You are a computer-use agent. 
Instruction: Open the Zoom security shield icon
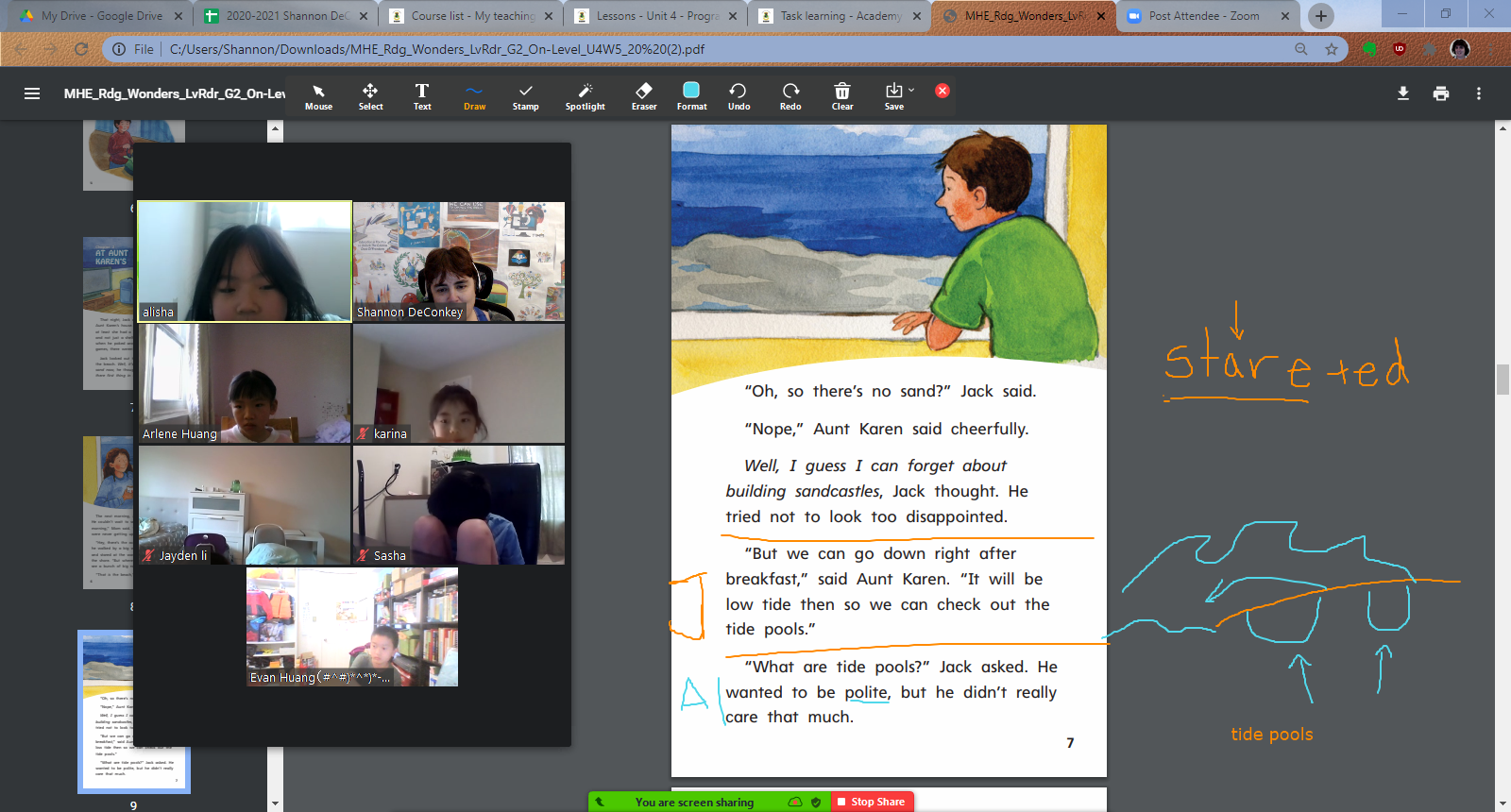[816, 802]
